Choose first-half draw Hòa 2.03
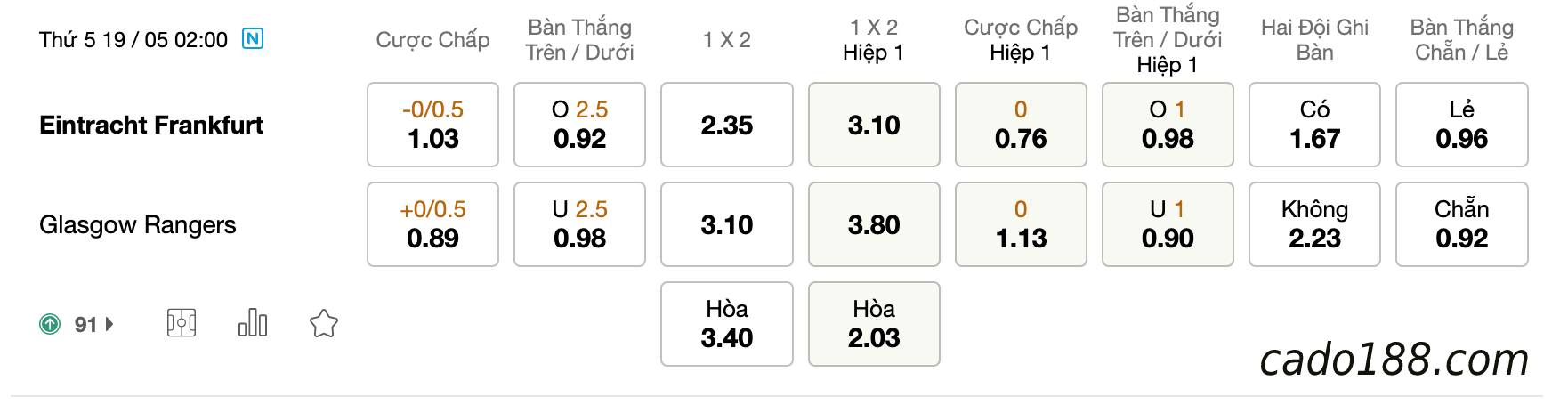 [874, 324]
